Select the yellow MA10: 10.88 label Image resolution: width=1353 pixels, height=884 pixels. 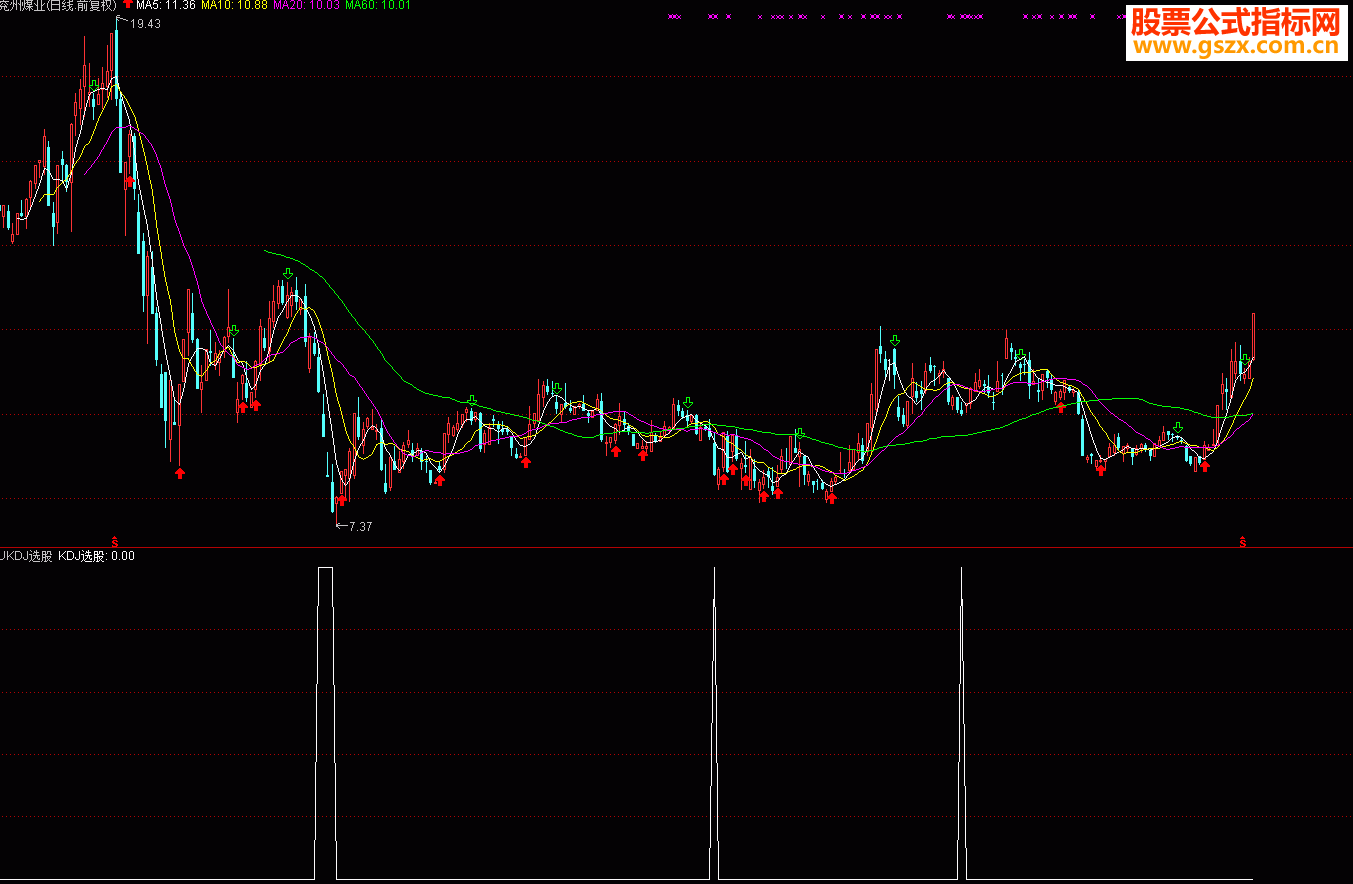click(x=235, y=6)
